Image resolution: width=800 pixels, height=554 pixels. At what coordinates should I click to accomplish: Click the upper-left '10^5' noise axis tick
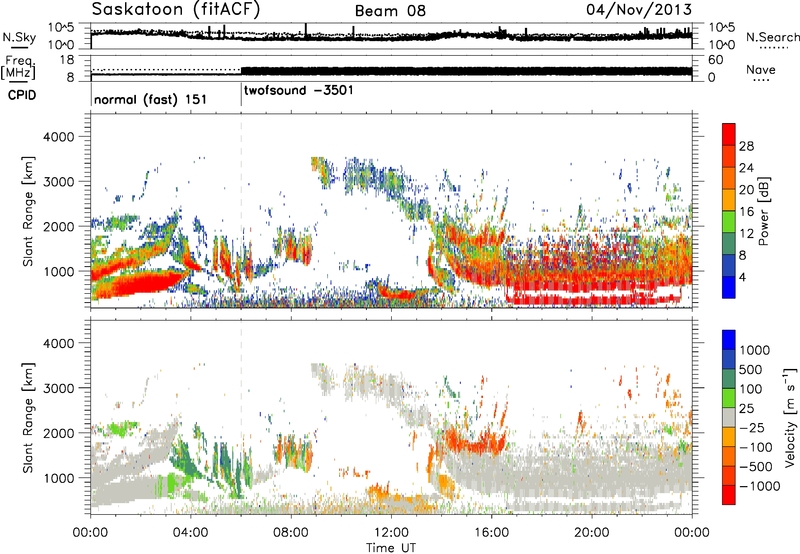click(x=61, y=28)
